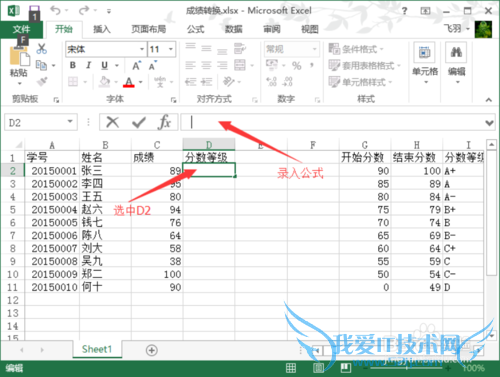Switch to the 数据 tab
Image resolution: width=500 pixels, height=377 pixels.
[233, 29]
